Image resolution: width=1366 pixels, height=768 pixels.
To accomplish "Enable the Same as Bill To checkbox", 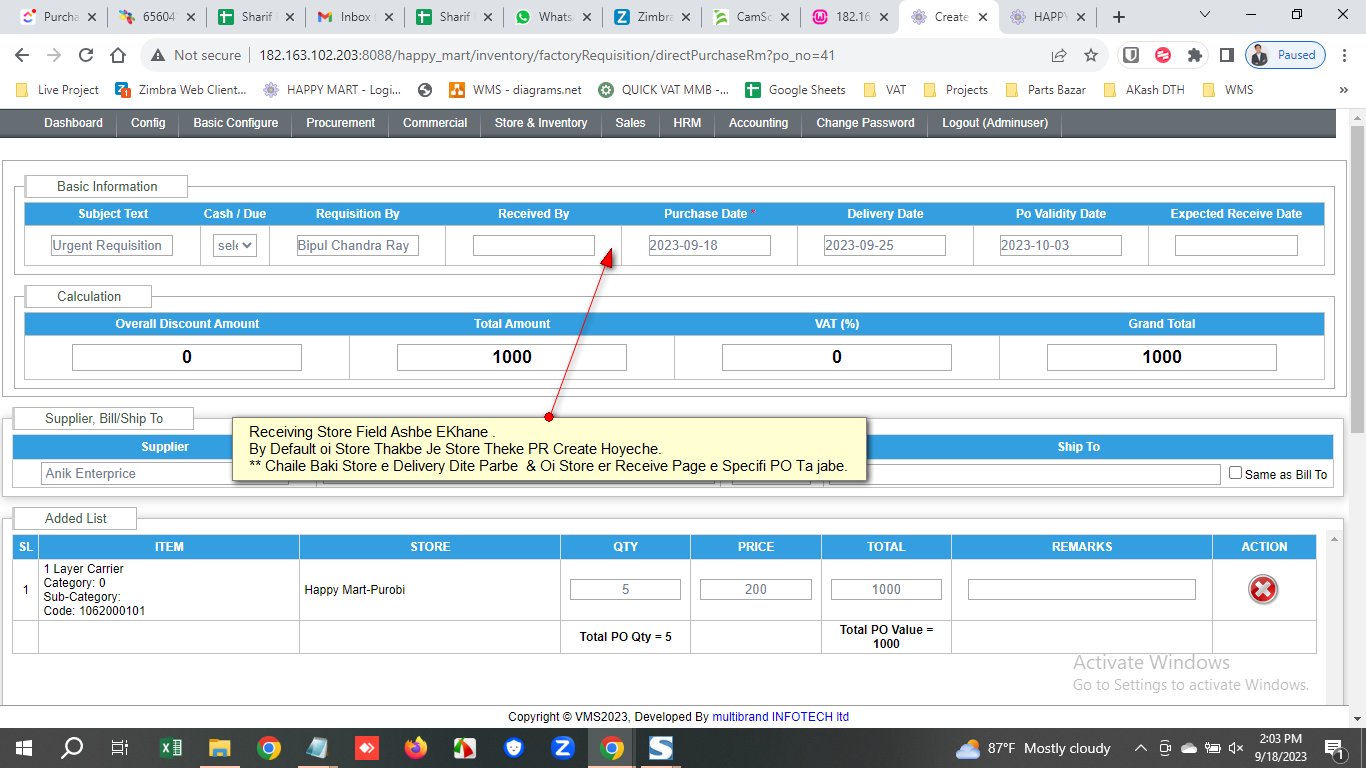I will 1235,473.
